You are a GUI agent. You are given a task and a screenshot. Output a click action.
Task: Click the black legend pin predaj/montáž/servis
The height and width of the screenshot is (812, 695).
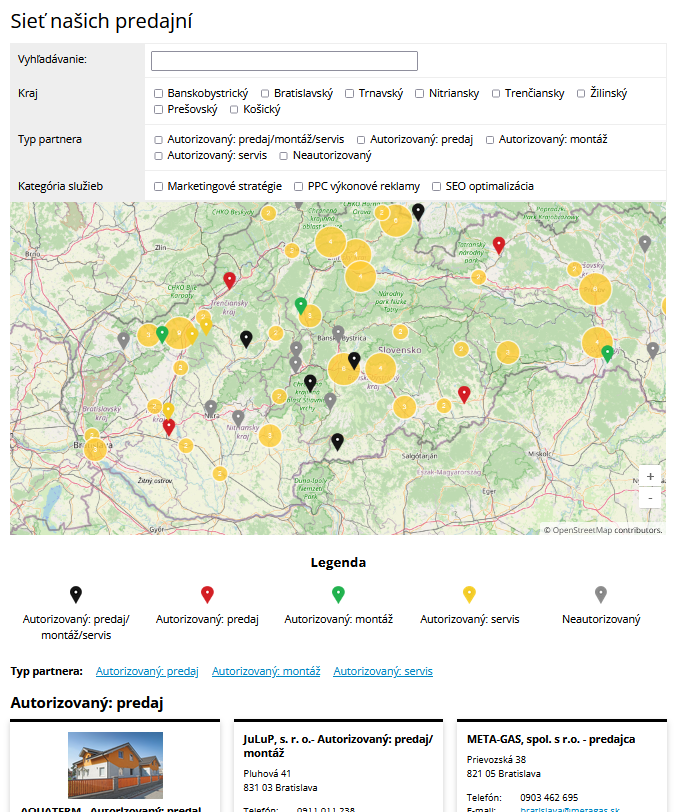pos(76,594)
